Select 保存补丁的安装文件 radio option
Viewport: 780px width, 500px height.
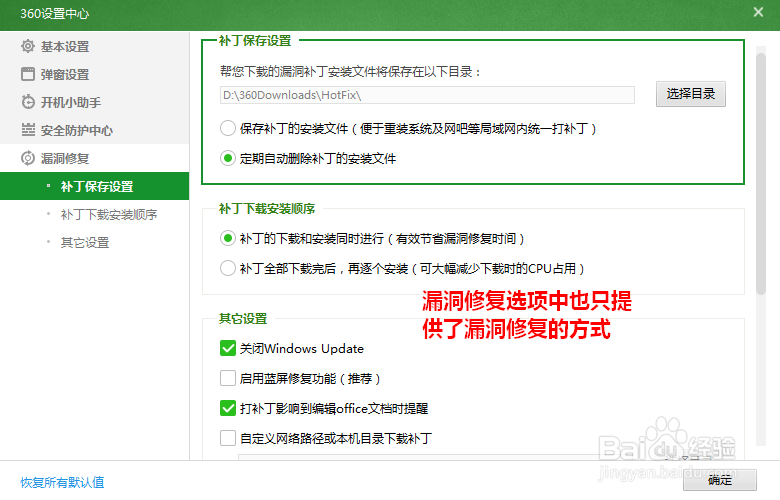228,128
